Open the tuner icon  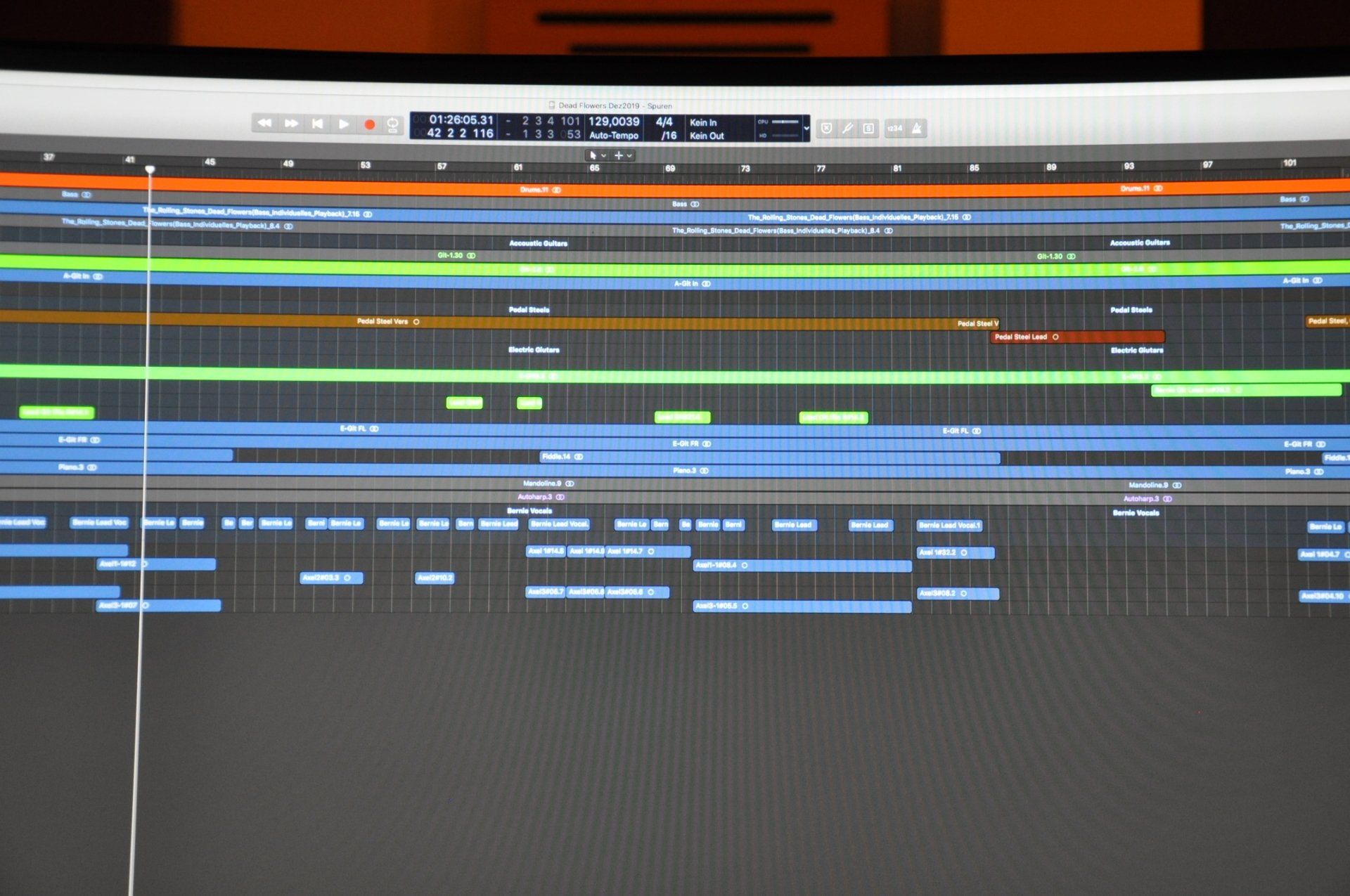pyautogui.click(x=848, y=129)
